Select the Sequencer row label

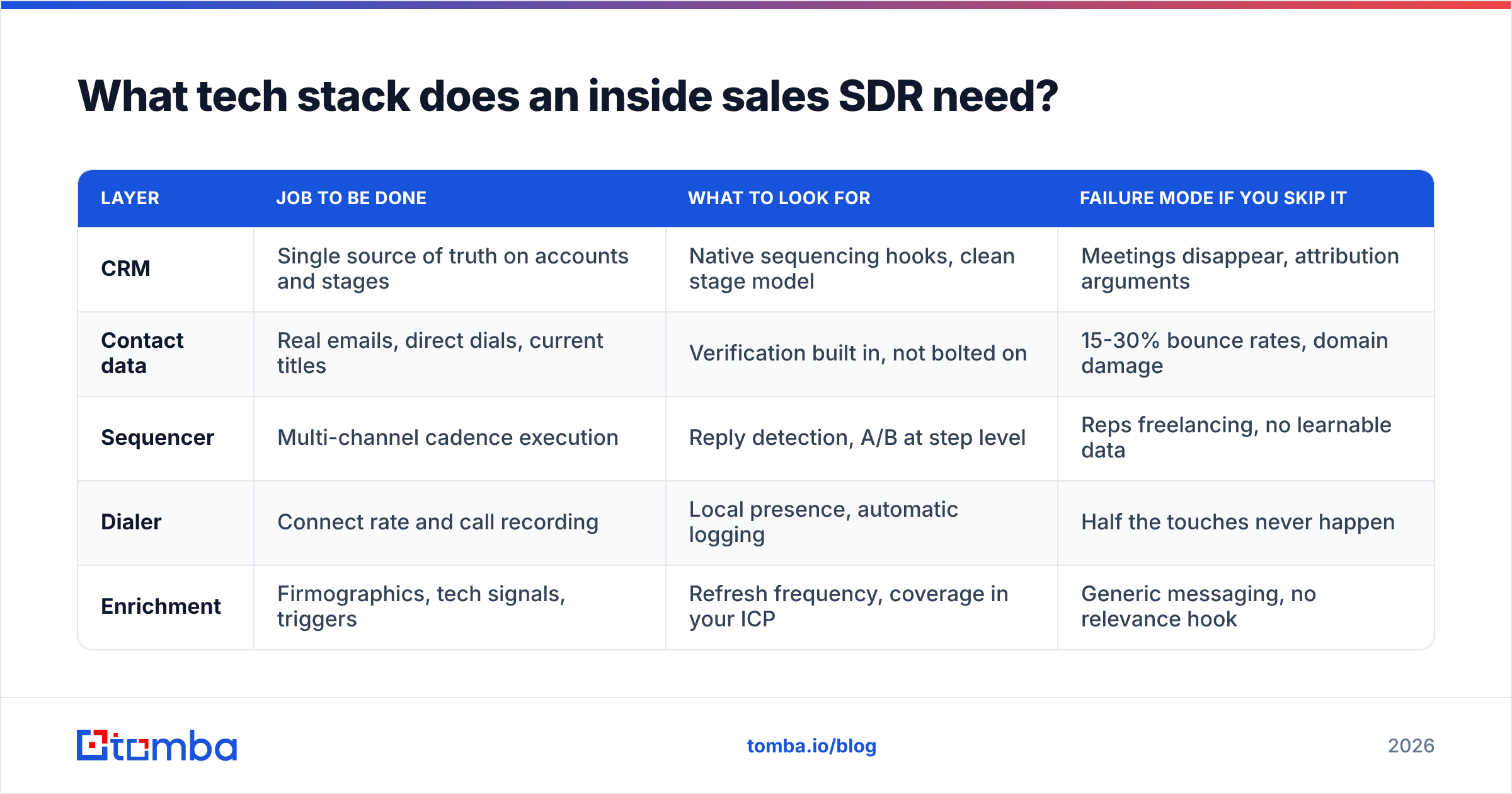tap(157, 438)
